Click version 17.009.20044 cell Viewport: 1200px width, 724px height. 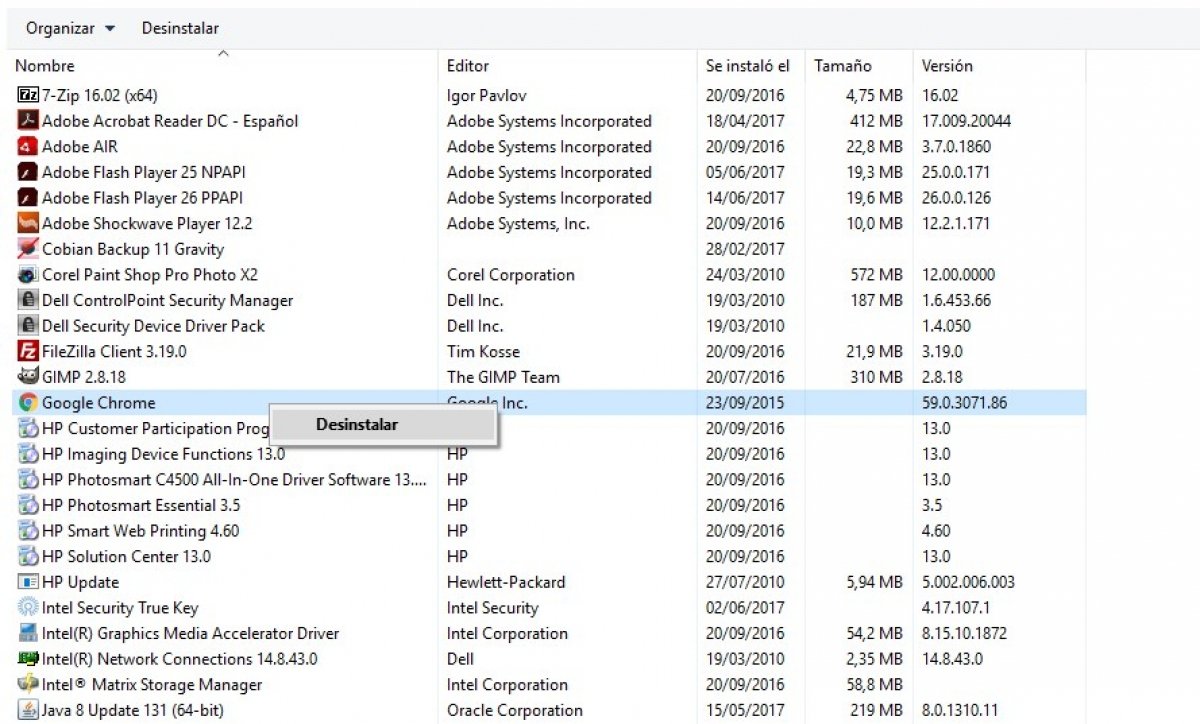click(966, 121)
